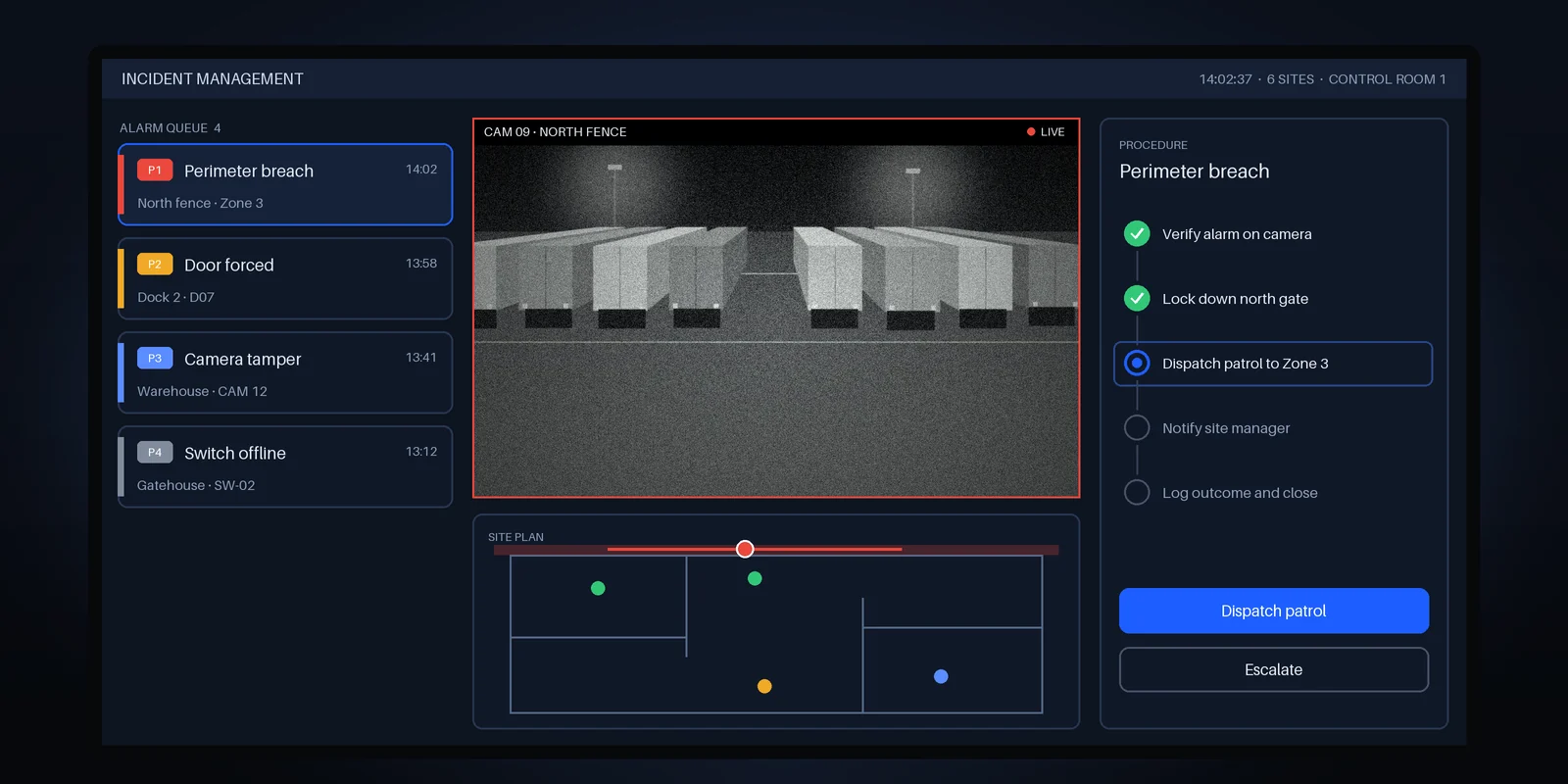Open the Camera tamper alarm
This screenshot has height=784, width=1568.
click(x=285, y=372)
